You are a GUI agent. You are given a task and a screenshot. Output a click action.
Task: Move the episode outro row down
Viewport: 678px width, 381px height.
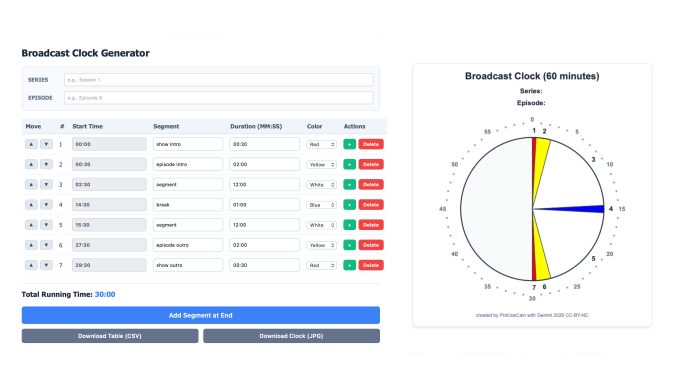[x=46, y=245]
